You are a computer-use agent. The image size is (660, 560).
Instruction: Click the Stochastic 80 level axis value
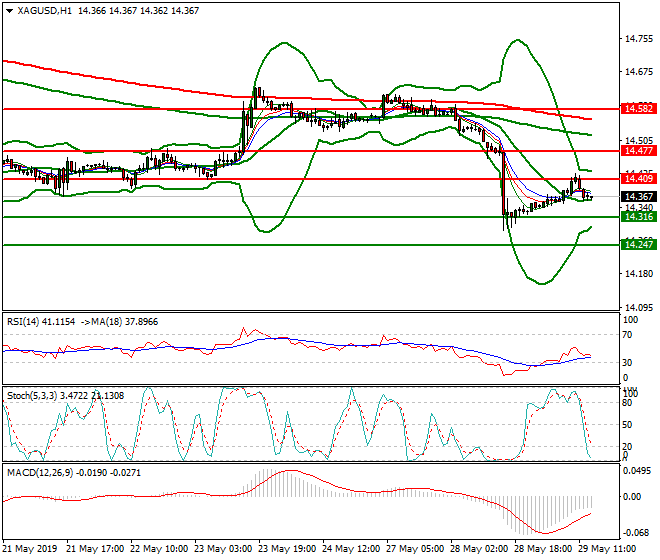tap(627, 403)
